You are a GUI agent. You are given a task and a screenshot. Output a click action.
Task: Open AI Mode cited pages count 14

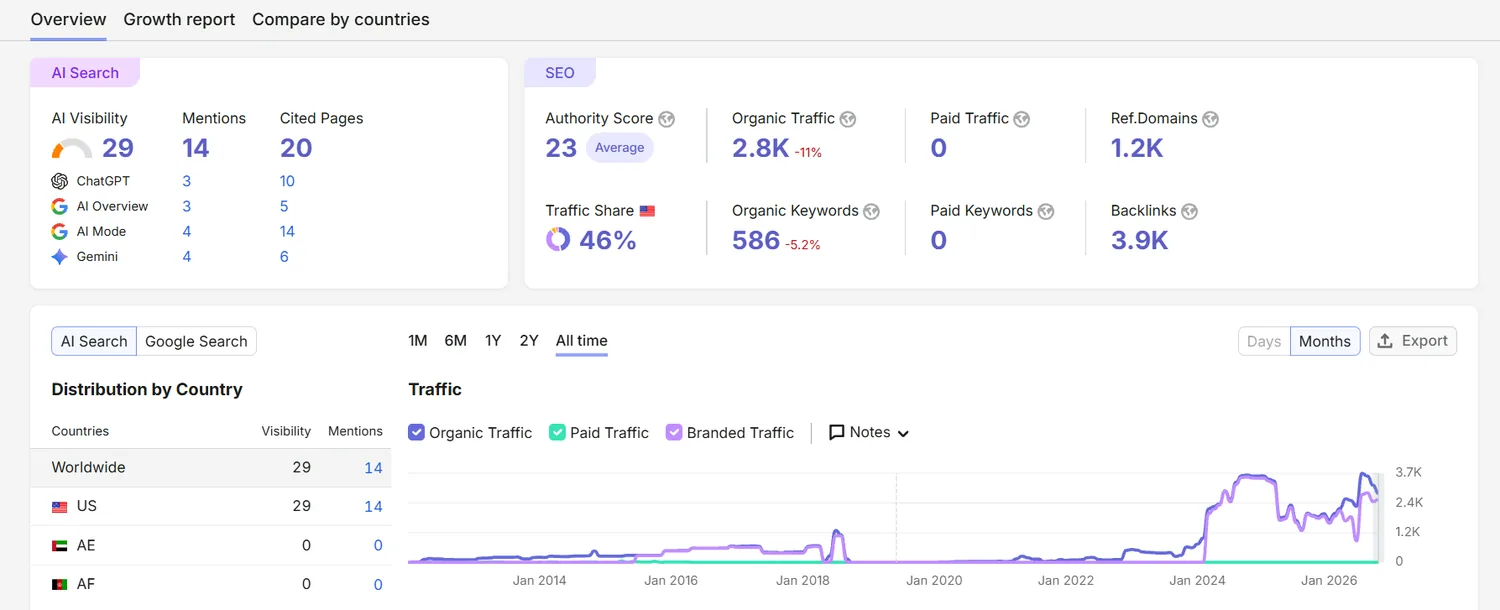(287, 231)
